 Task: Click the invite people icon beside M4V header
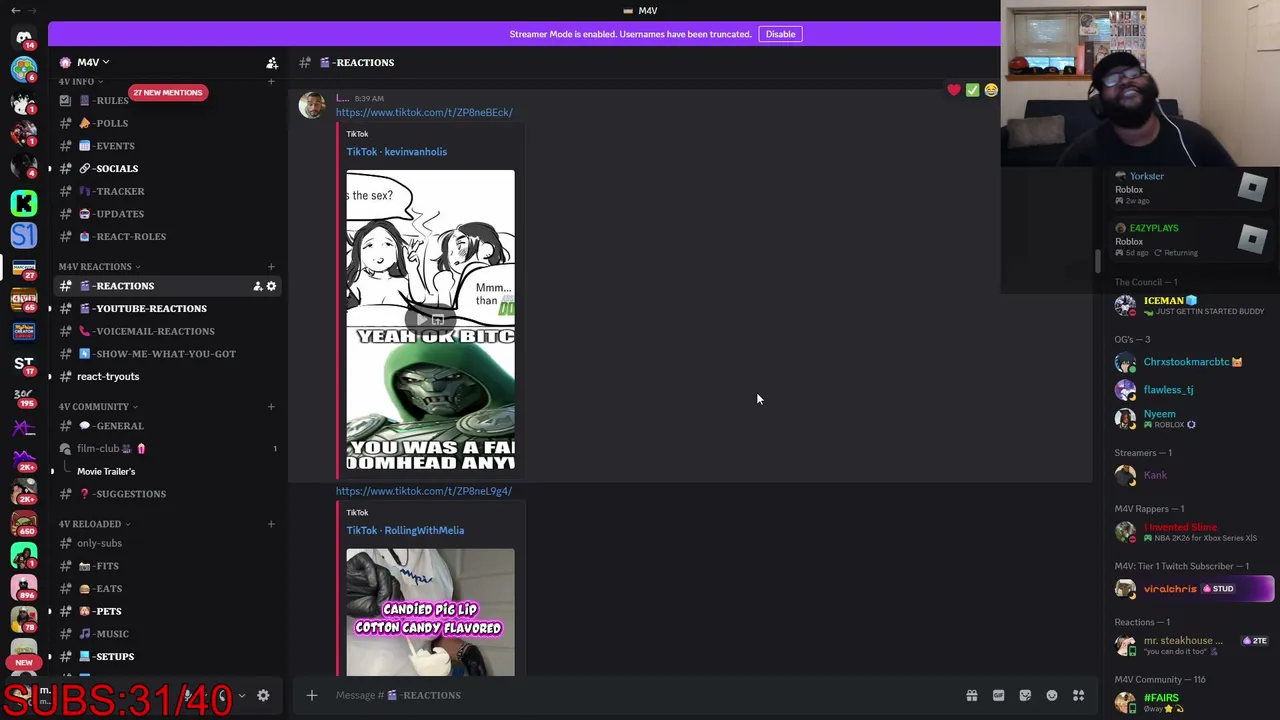(x=272, y=62)
